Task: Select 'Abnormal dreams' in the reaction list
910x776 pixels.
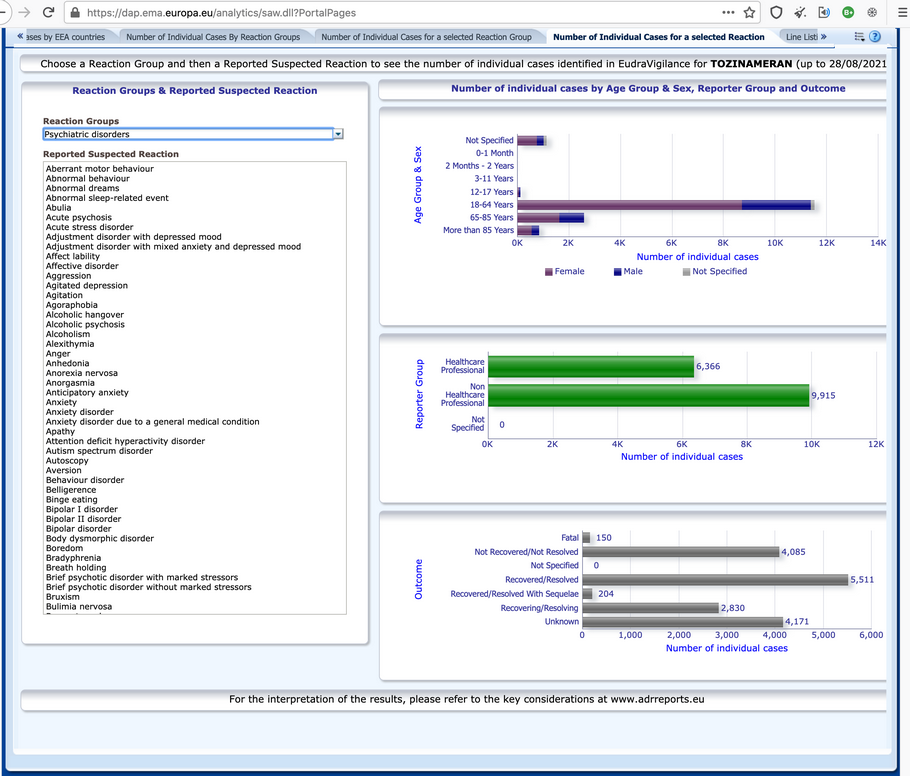Action: (x=82, y=188)
